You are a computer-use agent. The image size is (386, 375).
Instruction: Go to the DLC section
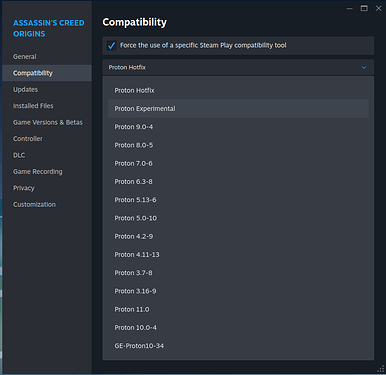point(47,155)
